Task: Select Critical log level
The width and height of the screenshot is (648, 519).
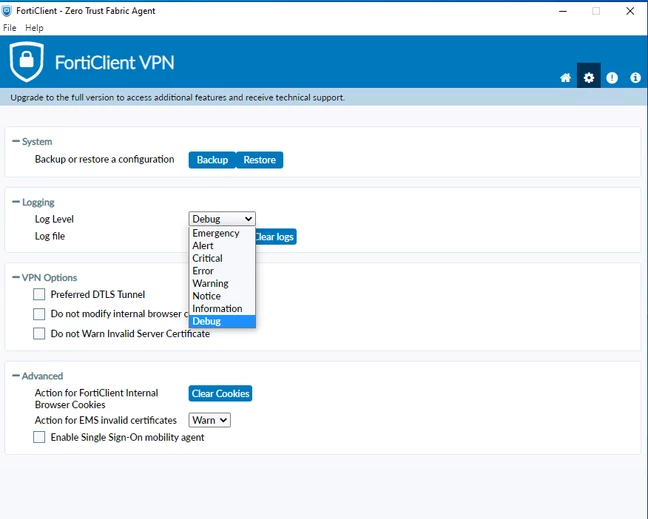Action: (x=222, y=258)
